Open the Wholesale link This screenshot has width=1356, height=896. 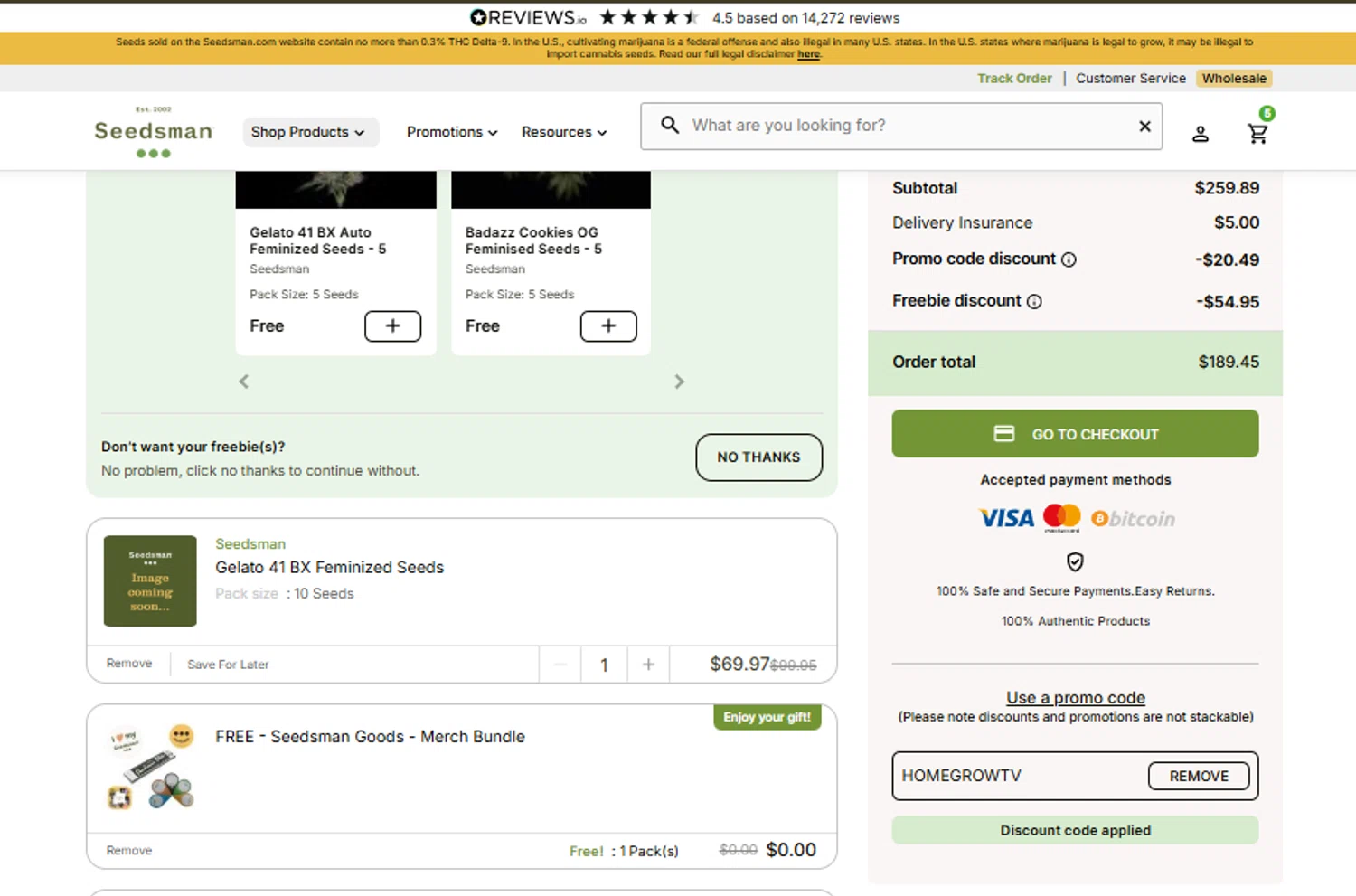[1234, 79]
